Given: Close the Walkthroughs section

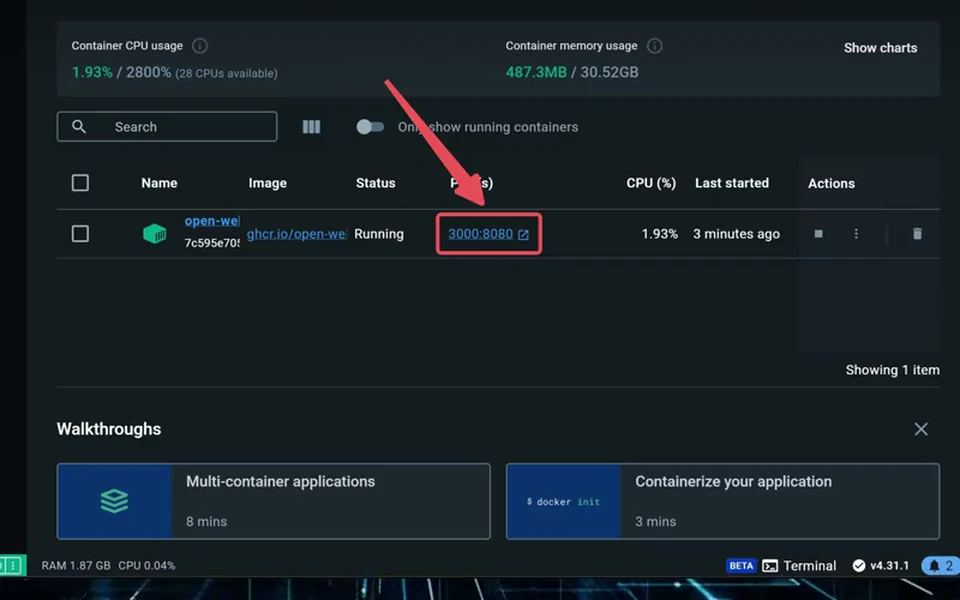Looking at the screenshot, I should (x=921, y=429).
